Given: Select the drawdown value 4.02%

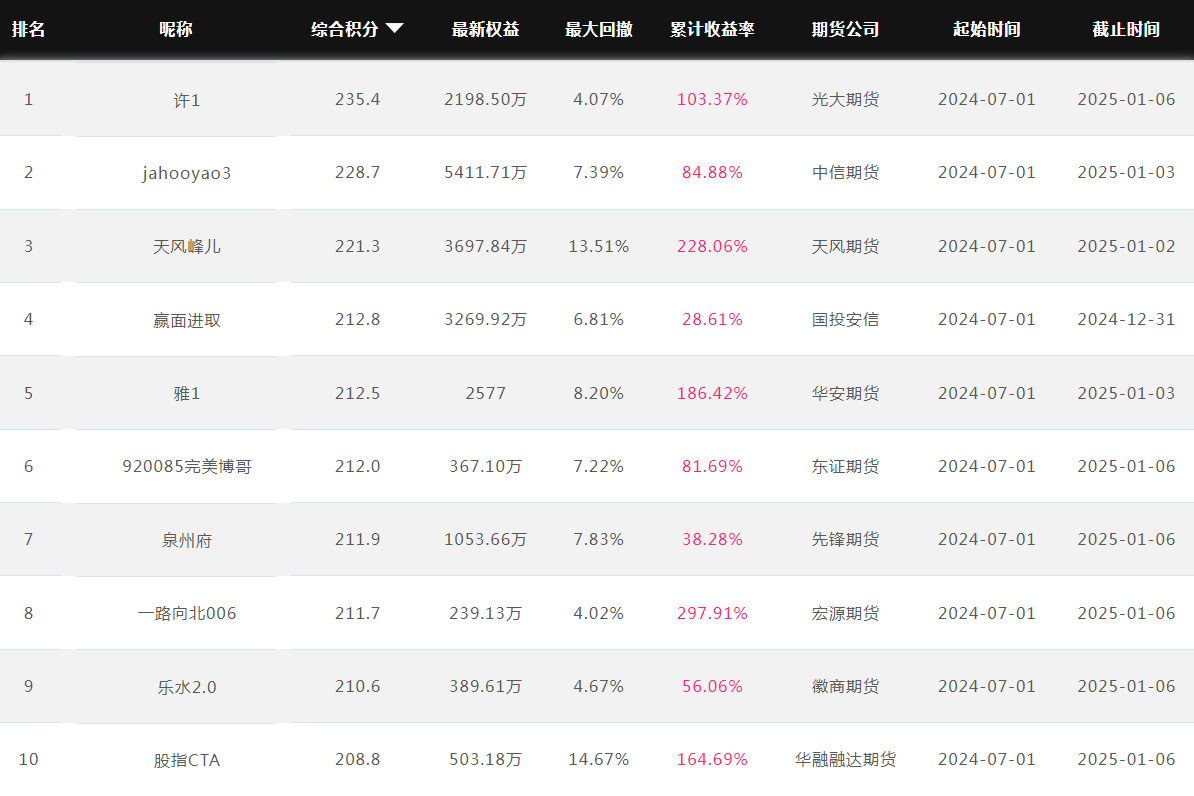Looking at the screenshot, I should pos(599,612).
